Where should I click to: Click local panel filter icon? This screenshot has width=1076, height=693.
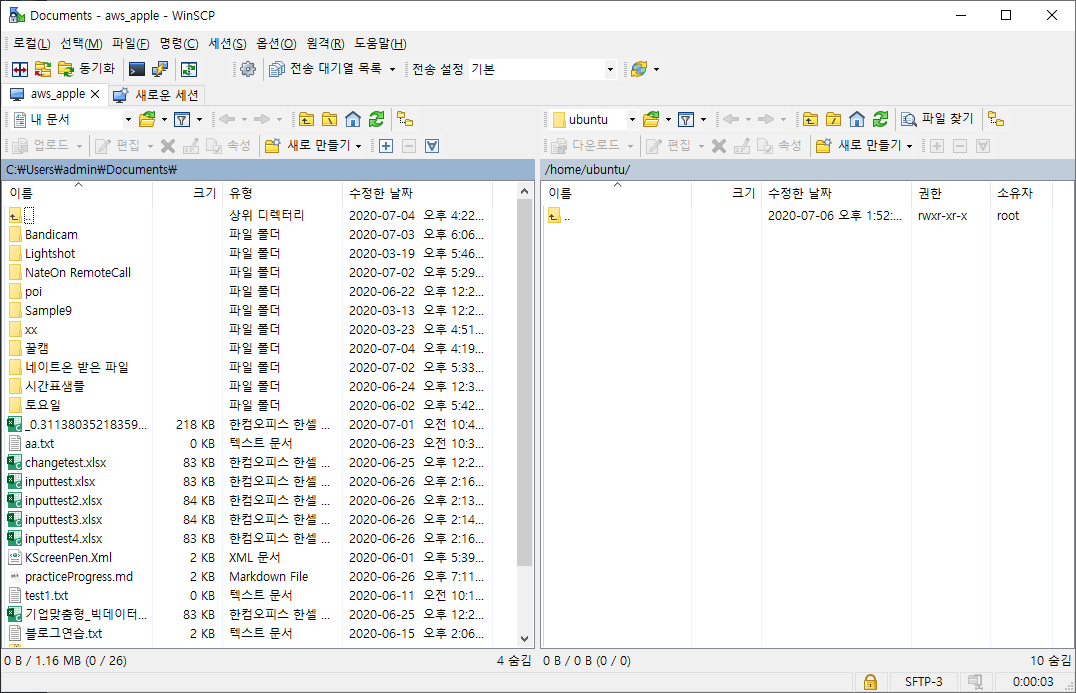[182, 119]
